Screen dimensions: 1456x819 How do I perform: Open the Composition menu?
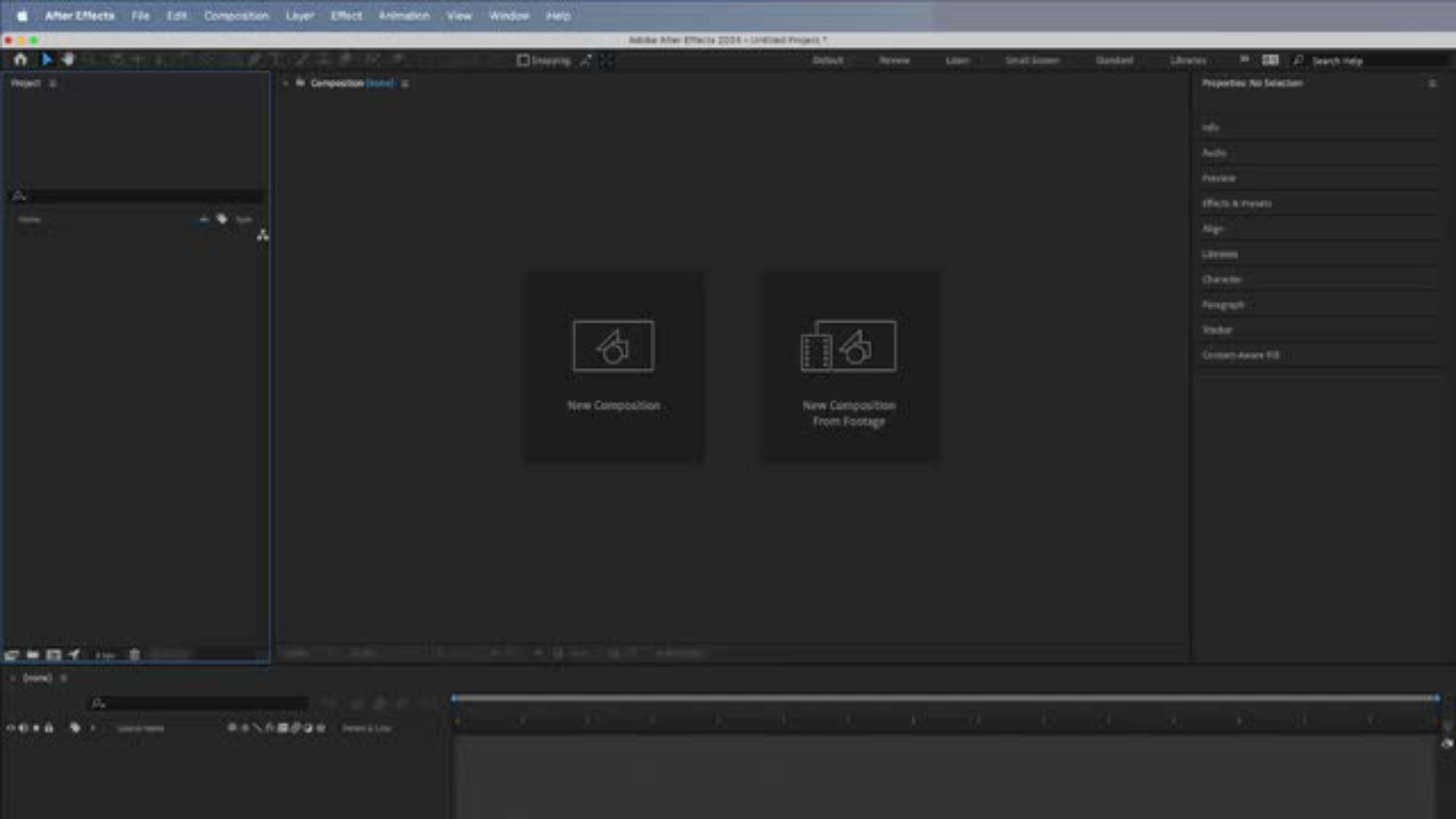pyautogui.click(x=236, y=16)
